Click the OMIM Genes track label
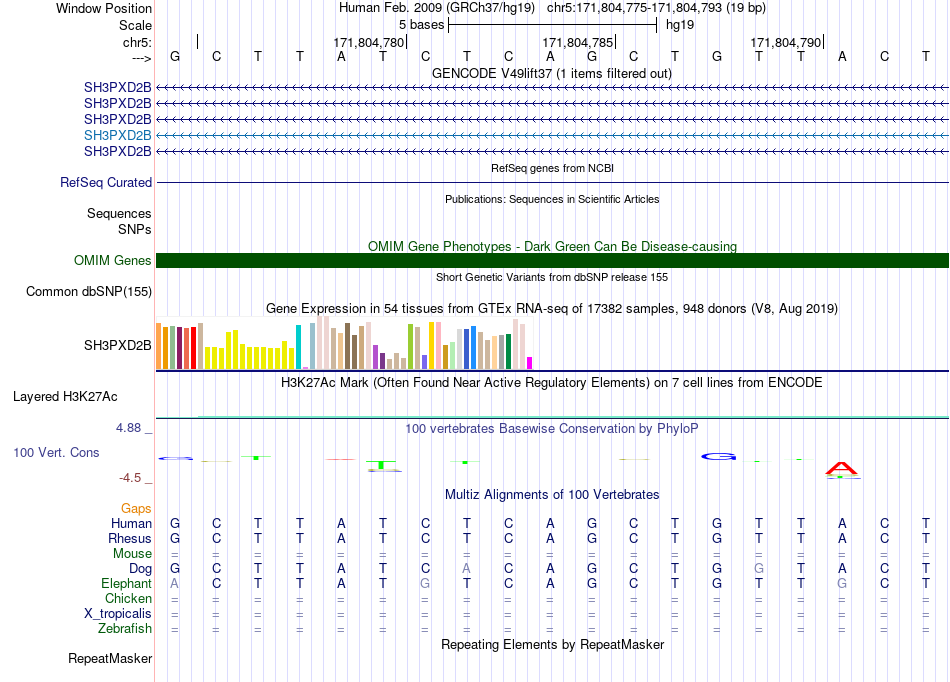The height and width of the screenshot is (682, 950). click(x=113, y=260)
